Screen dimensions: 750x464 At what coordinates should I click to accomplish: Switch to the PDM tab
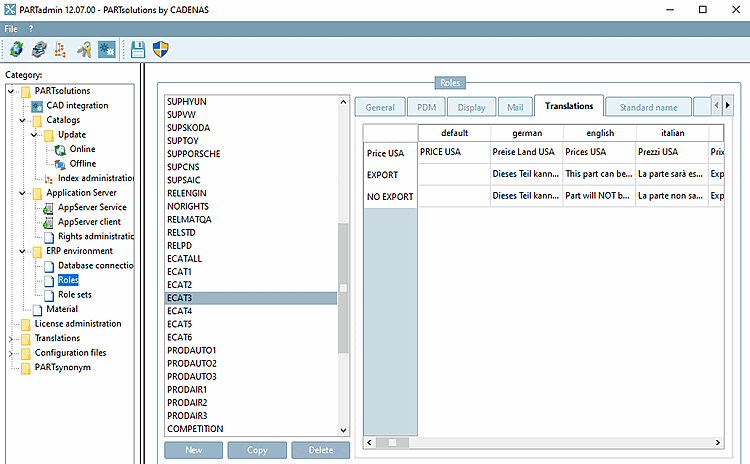pyautogui.click(x=426, y=107)
